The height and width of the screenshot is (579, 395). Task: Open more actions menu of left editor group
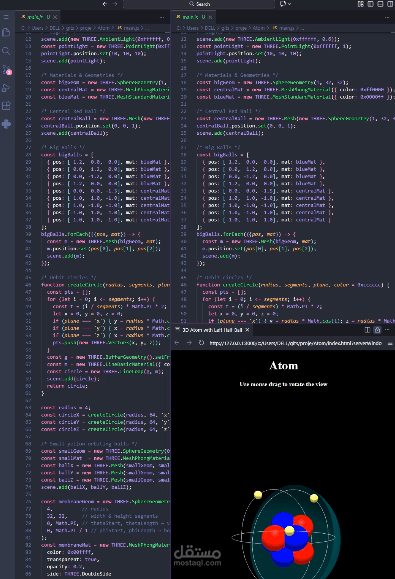(x=162, y=17)
